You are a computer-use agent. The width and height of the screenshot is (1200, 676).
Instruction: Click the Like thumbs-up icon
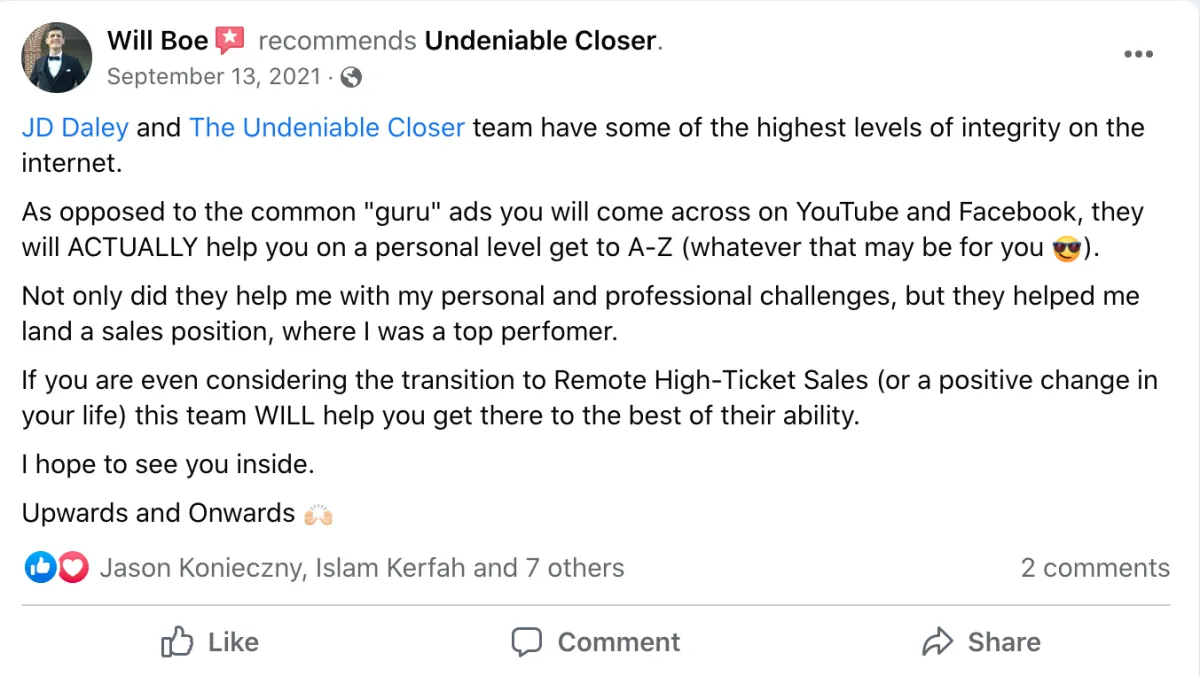pos(177,642)
